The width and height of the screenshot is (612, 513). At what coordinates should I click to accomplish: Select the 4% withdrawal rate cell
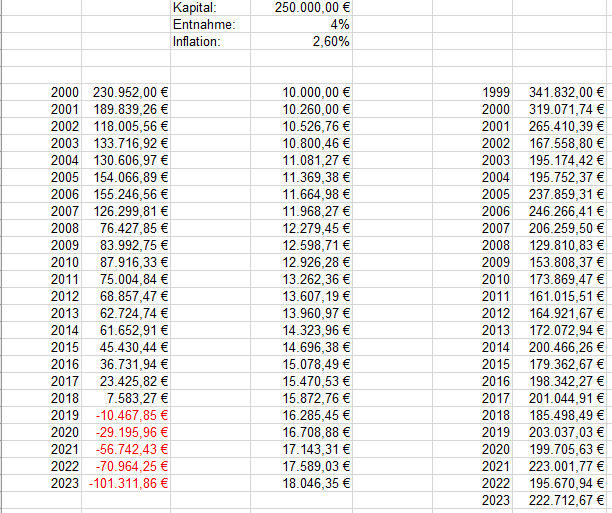click(340, 24)
